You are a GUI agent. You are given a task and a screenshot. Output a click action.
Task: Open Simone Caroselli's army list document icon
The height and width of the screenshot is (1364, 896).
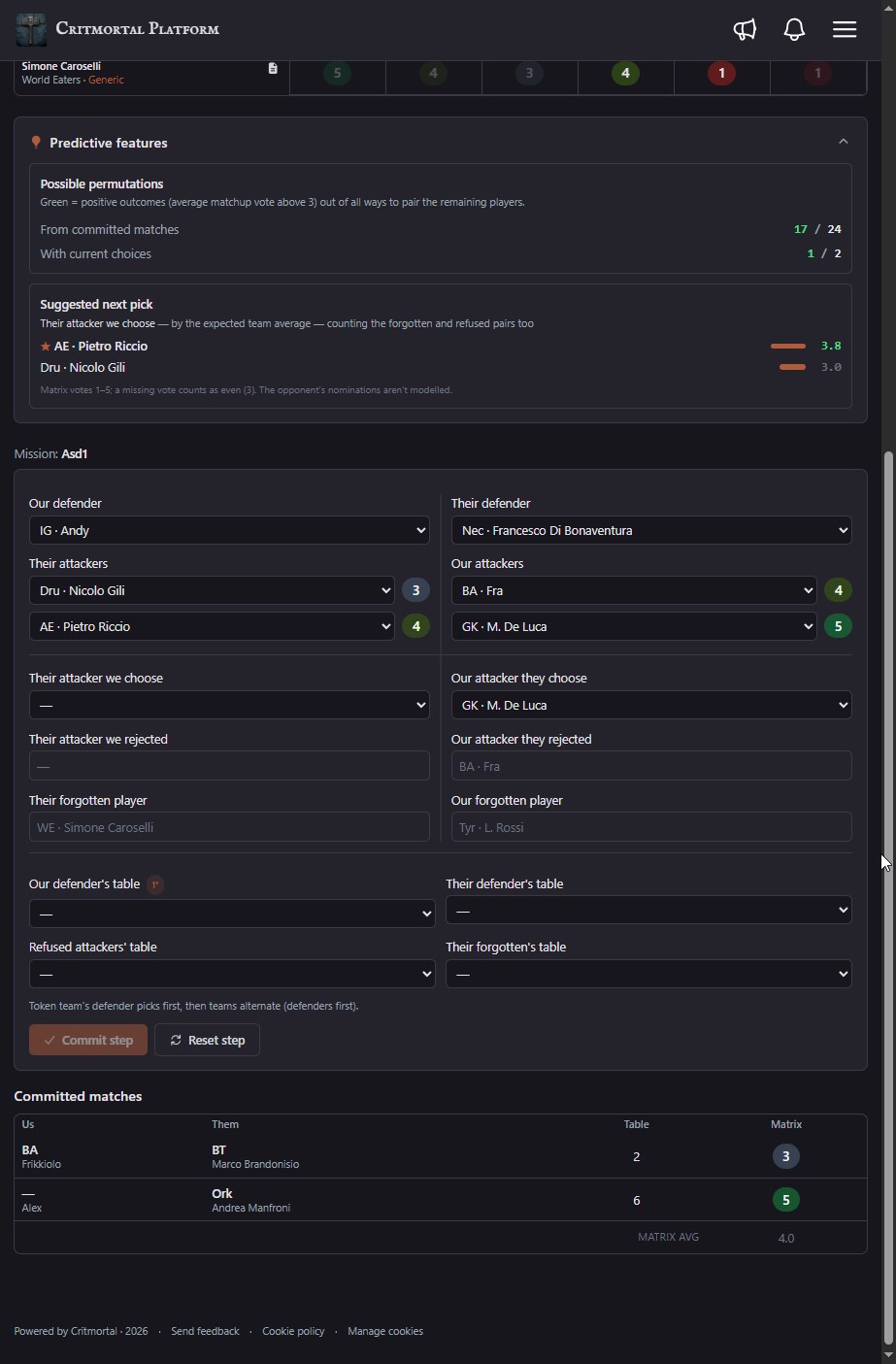[273, 68]
